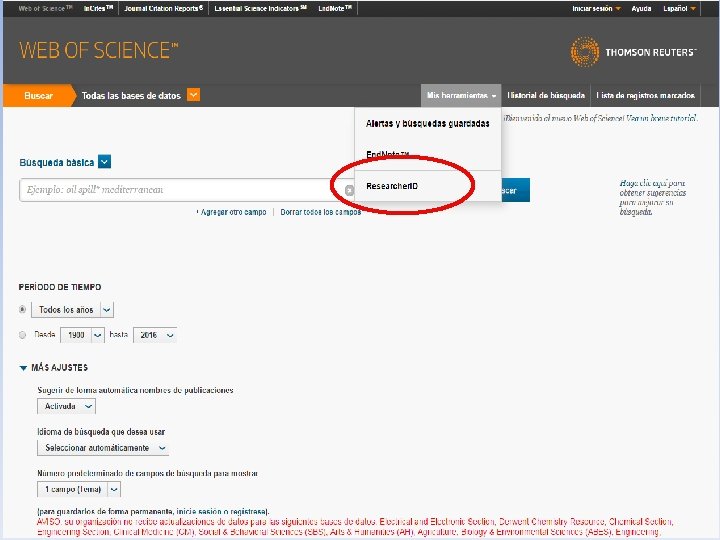
Task: Click the inicie sesión o regístrese link
Action: pos(223,512)
